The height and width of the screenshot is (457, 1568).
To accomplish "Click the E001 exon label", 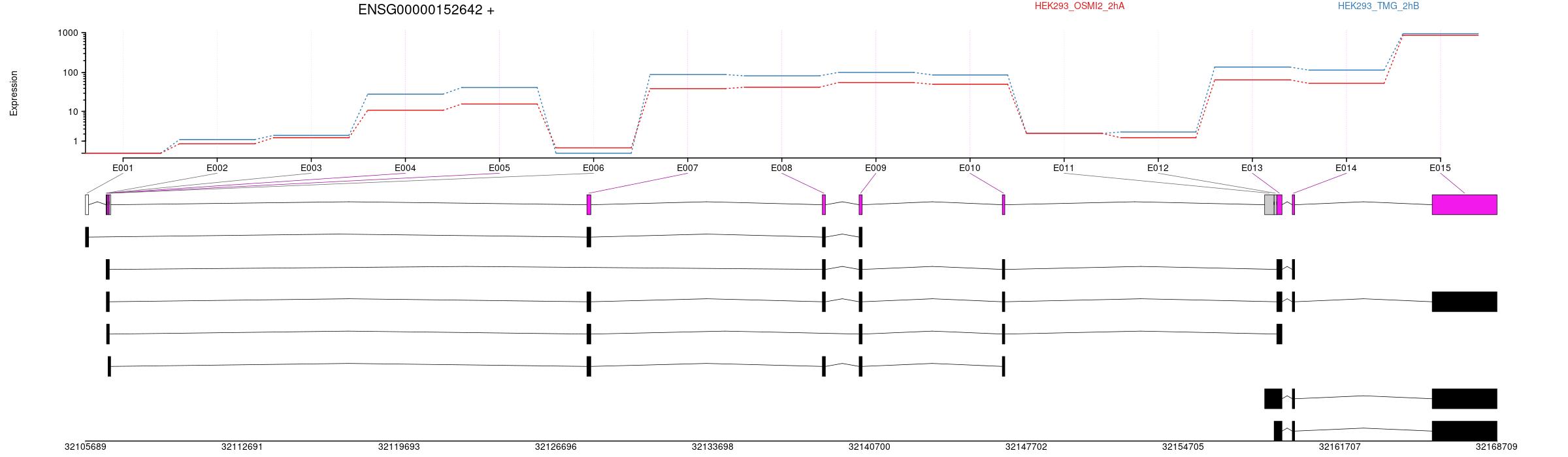I will (x=123, y=168).
